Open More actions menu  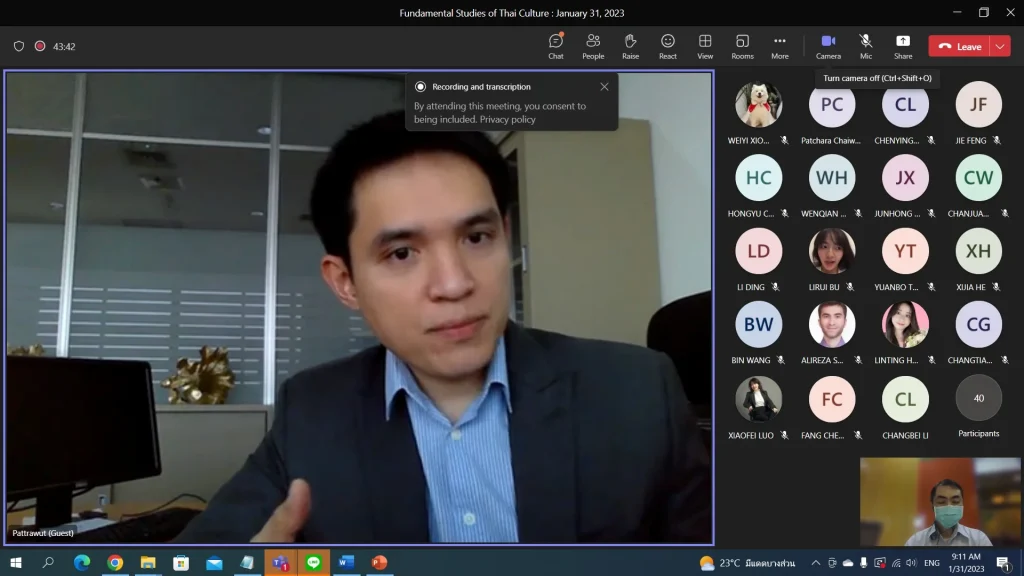[780, 45]
